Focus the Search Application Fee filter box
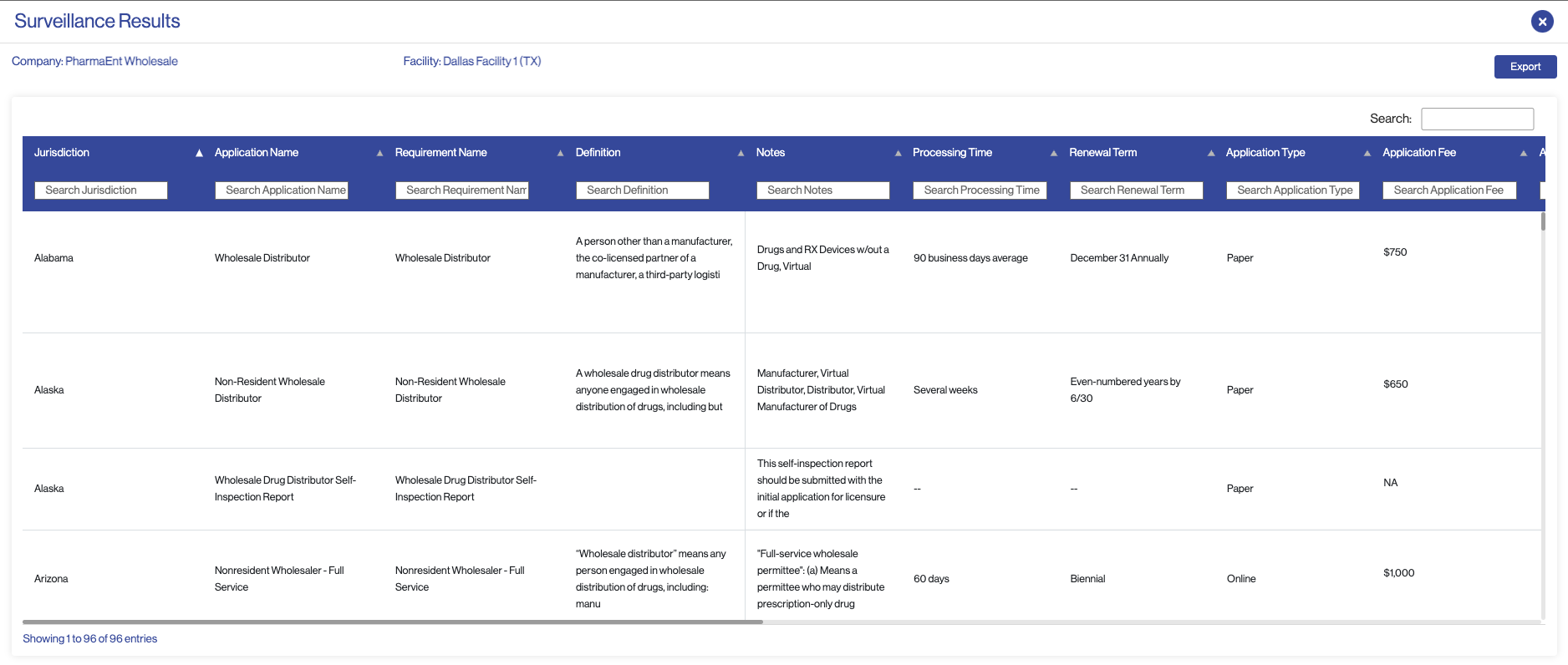Viewport: 1568px width, 665px height. pyautogui.click(x=1449, y=190)
